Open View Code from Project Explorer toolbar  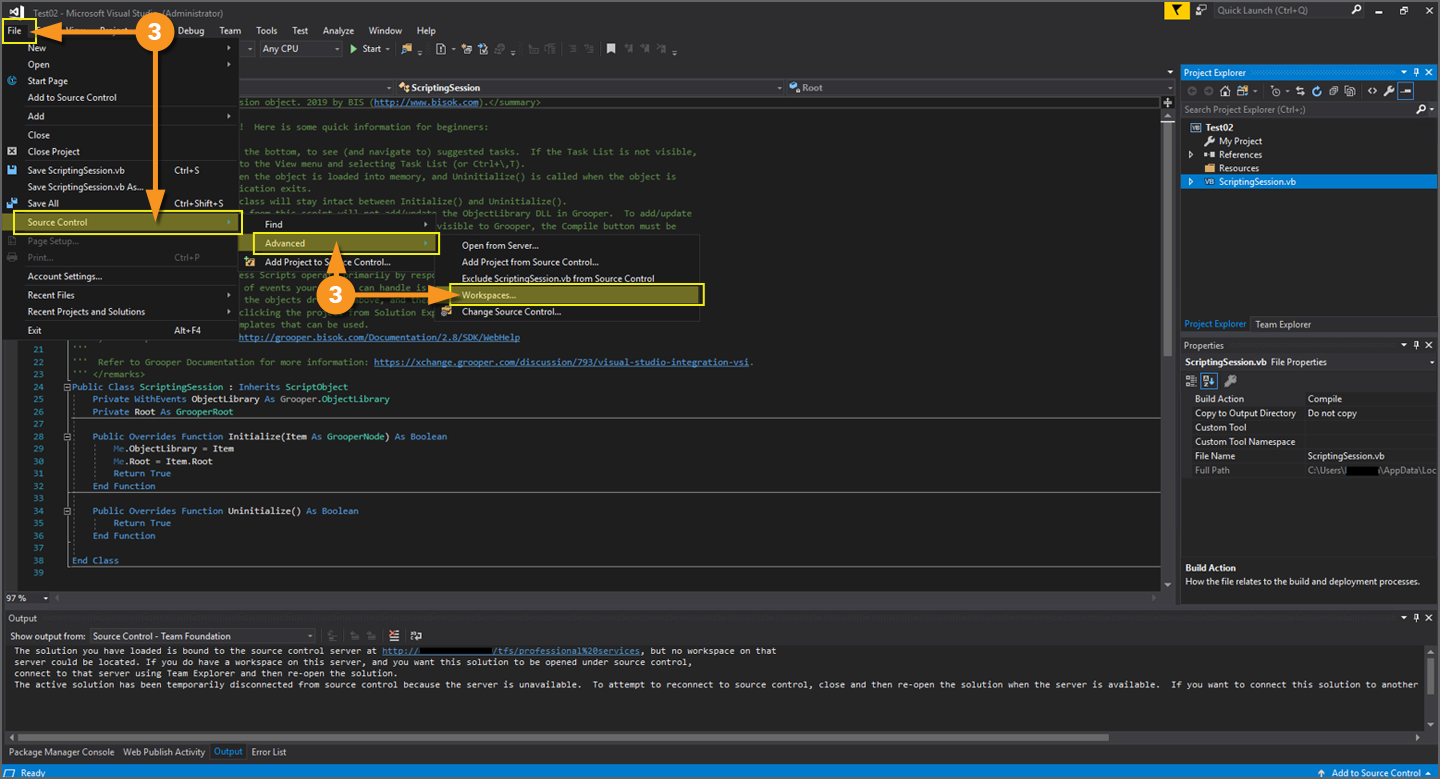tap(1372, 91)
